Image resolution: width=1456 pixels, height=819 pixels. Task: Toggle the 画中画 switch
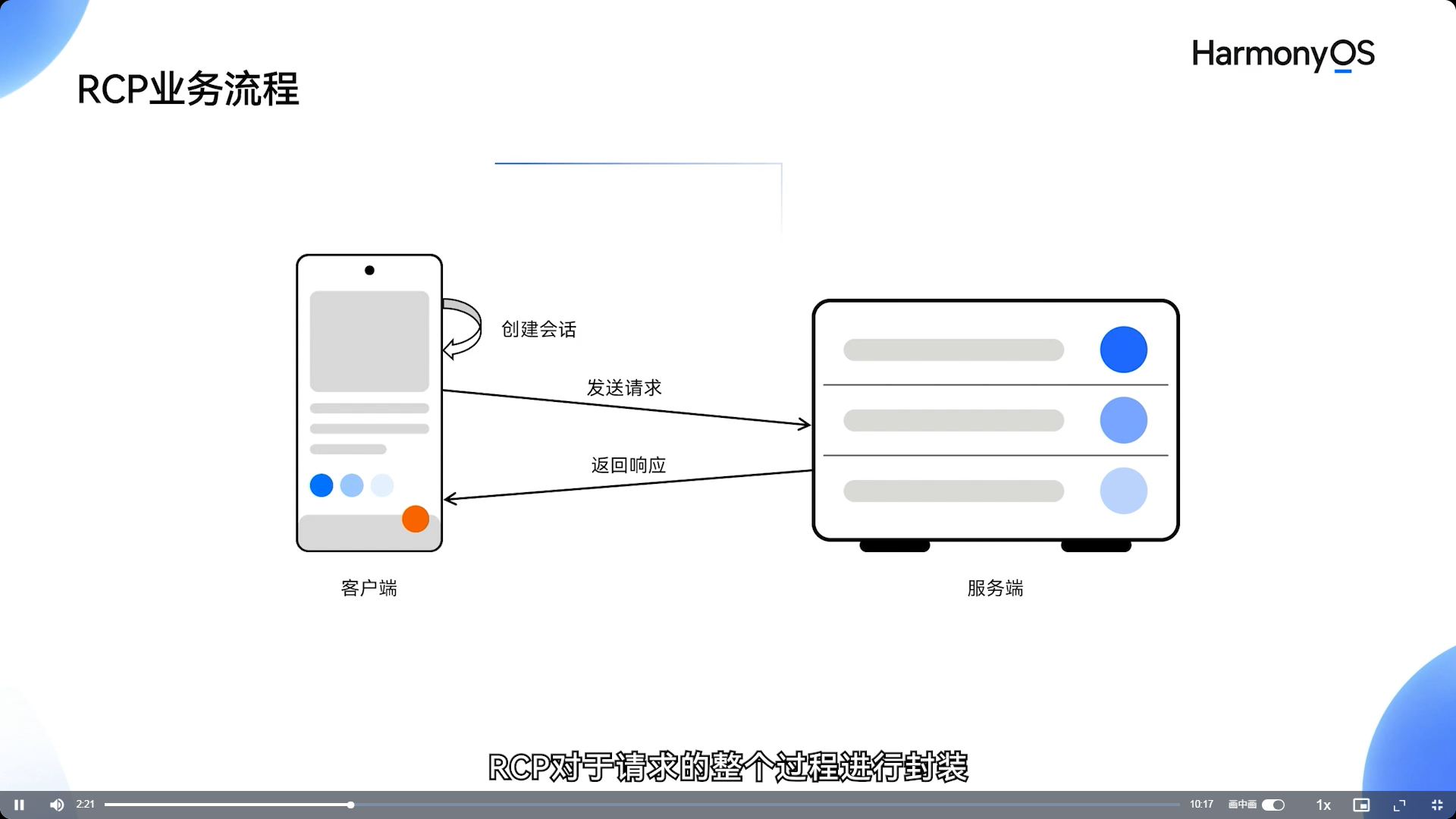pyautogui.click(x=1273, y=805)
